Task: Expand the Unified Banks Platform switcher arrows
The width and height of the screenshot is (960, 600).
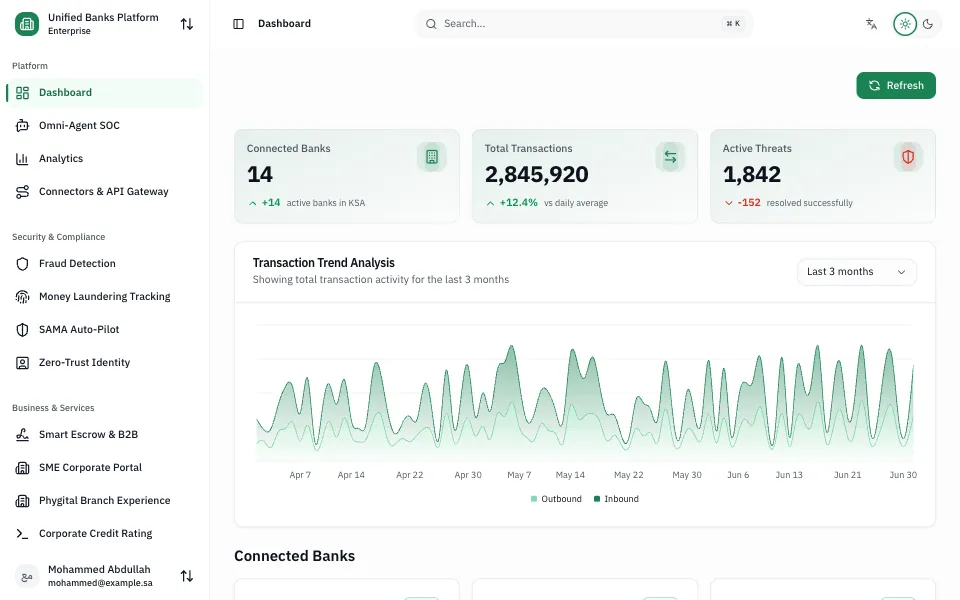Action: point(187,24)
